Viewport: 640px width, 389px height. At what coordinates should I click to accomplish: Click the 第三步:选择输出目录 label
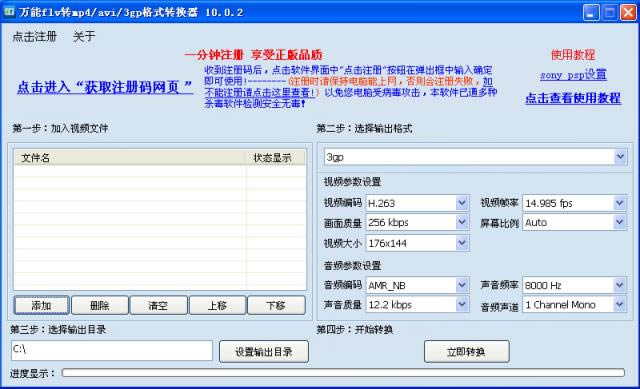click(58, 329)
